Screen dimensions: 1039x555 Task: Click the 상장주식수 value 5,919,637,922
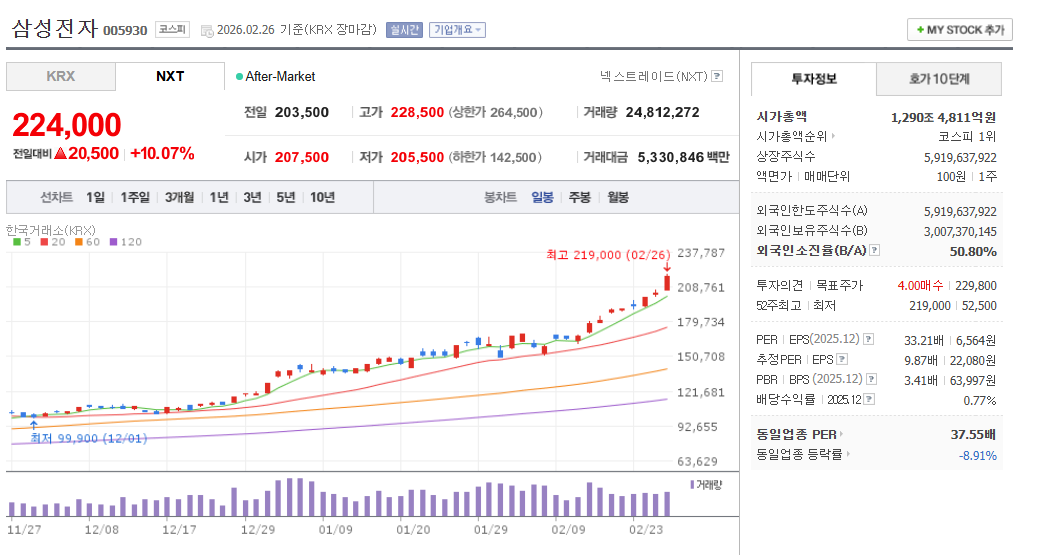[960, 158]
